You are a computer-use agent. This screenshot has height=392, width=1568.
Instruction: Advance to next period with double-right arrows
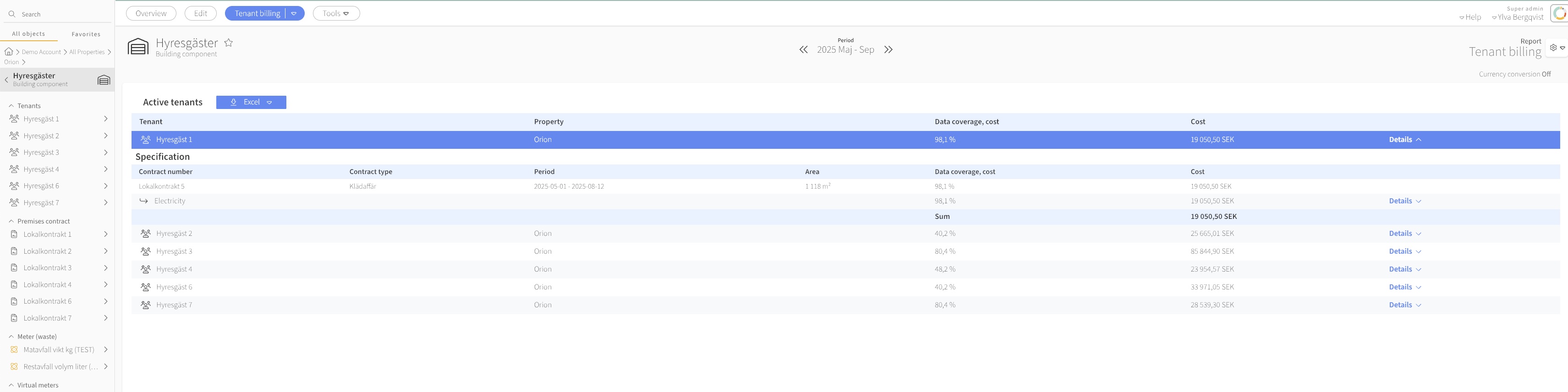[x=888, y=50]
